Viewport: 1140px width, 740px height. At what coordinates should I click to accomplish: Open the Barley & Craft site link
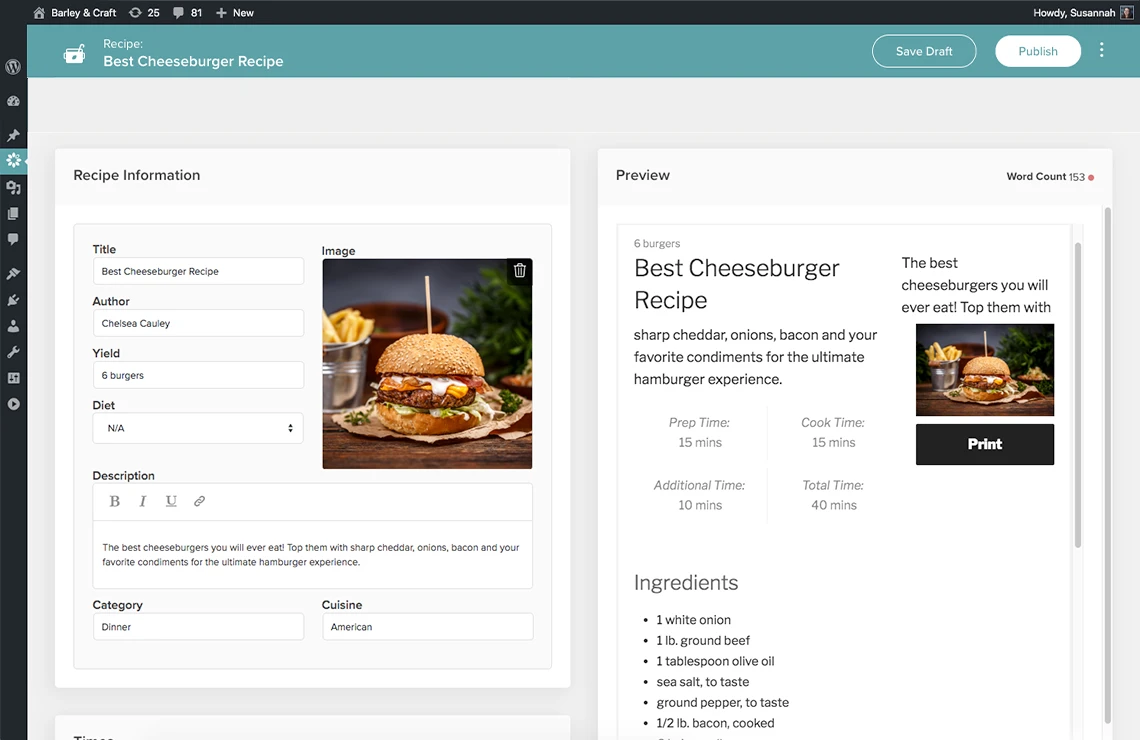pyautogui.click(x=84, y=12)
